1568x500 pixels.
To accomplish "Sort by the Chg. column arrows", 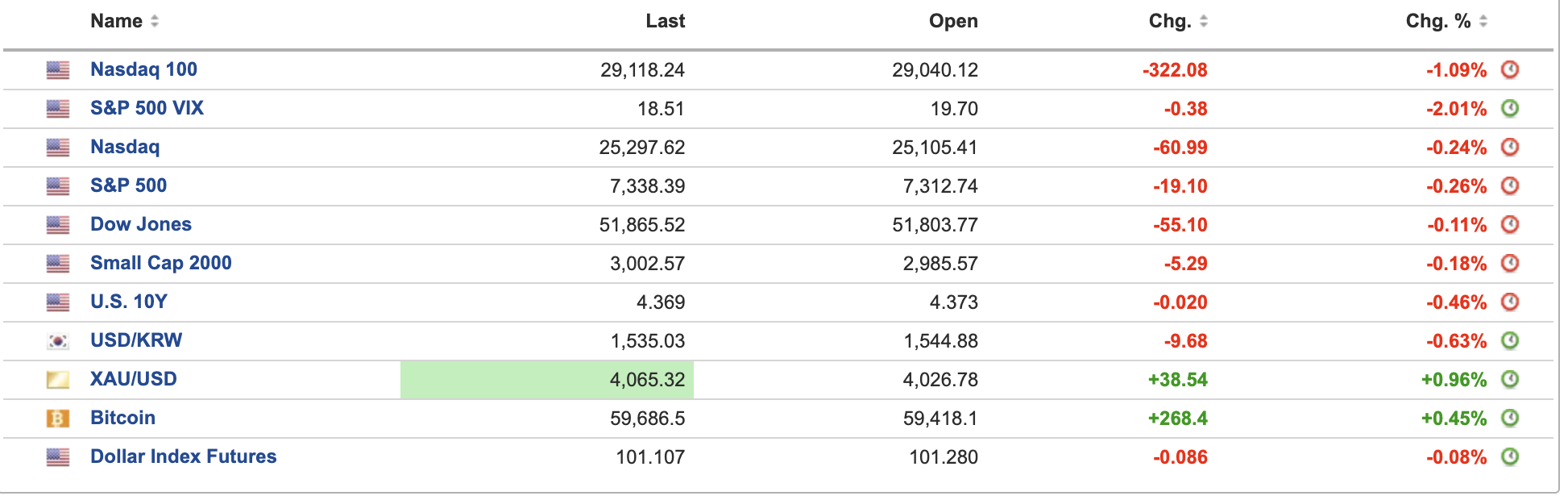I will (x=1203, y=21).
